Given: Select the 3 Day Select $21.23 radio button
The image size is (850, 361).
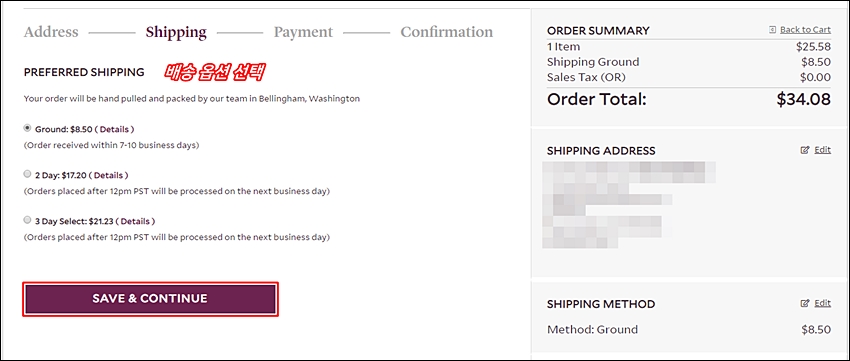Looking at the screenshot, I should click(27, 221).
